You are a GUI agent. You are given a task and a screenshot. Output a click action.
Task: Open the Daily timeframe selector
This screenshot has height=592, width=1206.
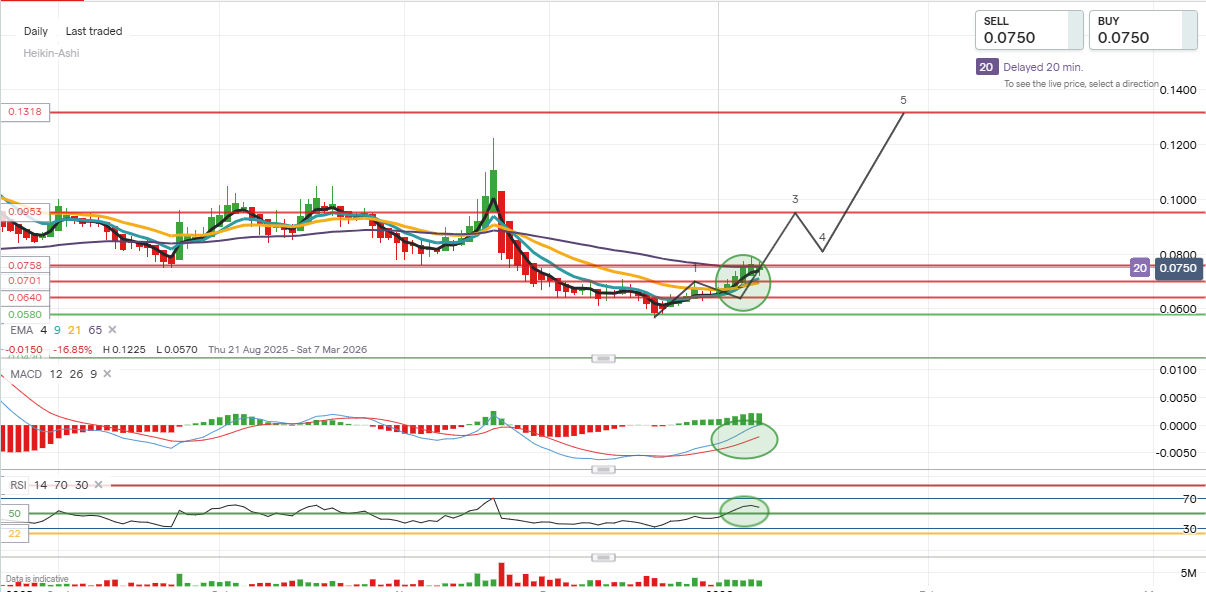point(36,31)
